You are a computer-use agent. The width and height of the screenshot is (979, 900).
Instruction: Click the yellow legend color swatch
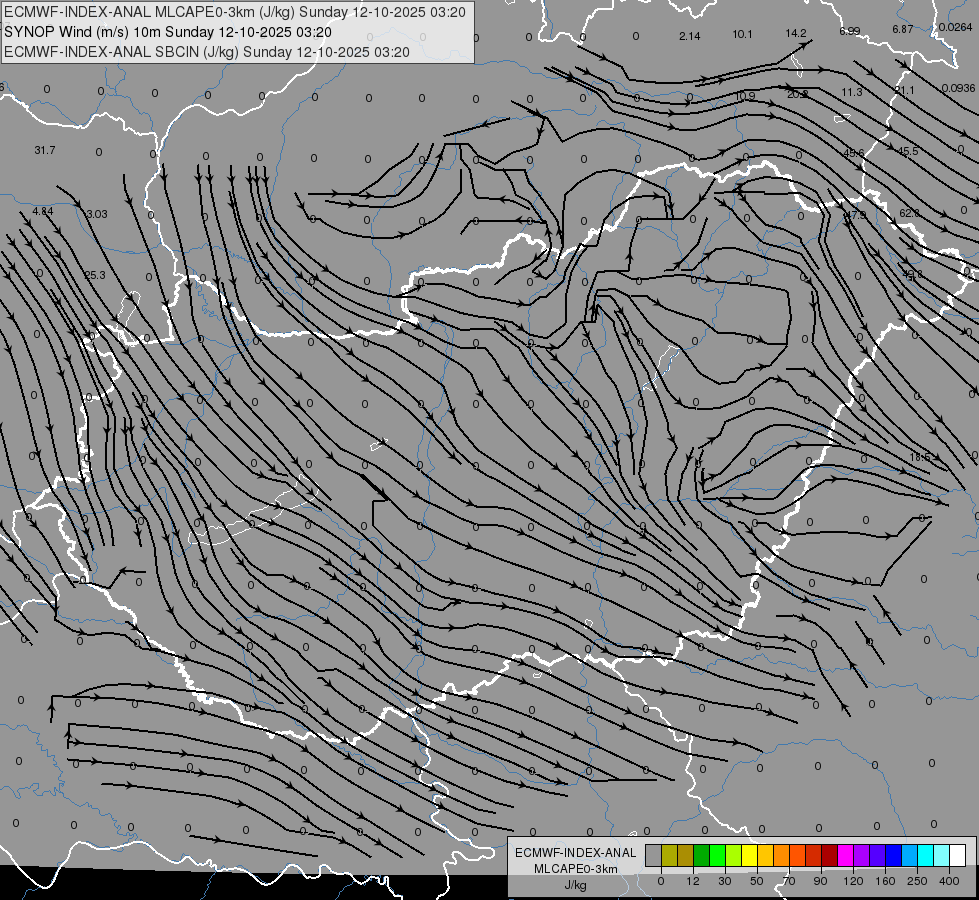point(750,855)
